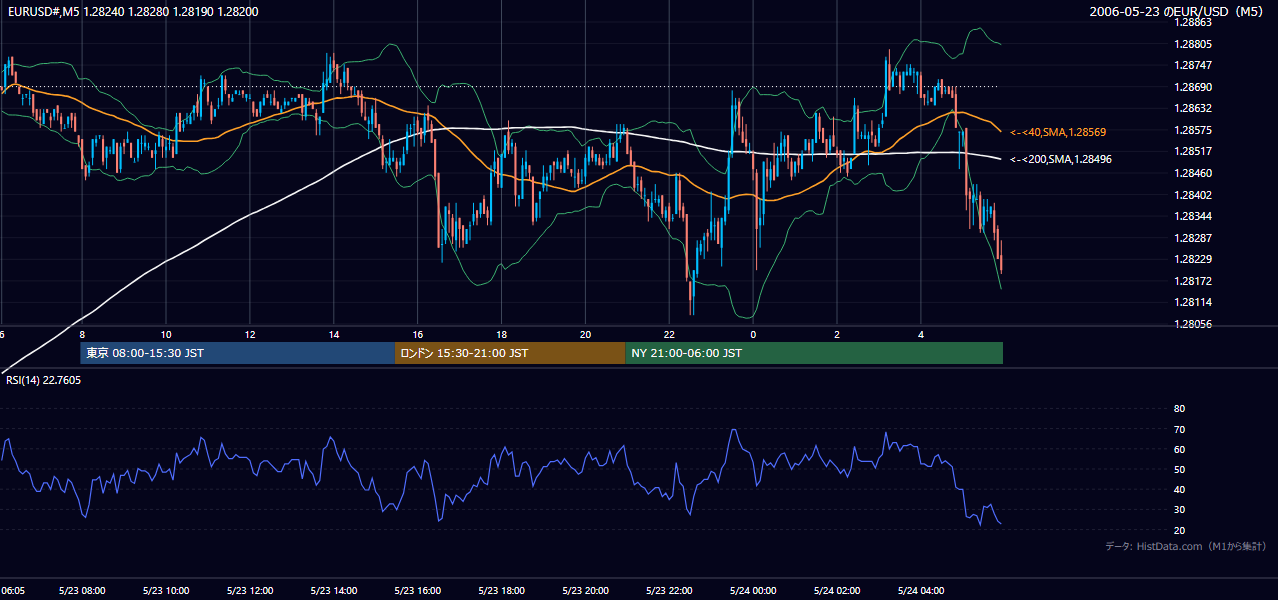This screenshot has width=1278, height=600.
Task: Click price axis value 1.28344
Action: click(x=1193, y=216)
